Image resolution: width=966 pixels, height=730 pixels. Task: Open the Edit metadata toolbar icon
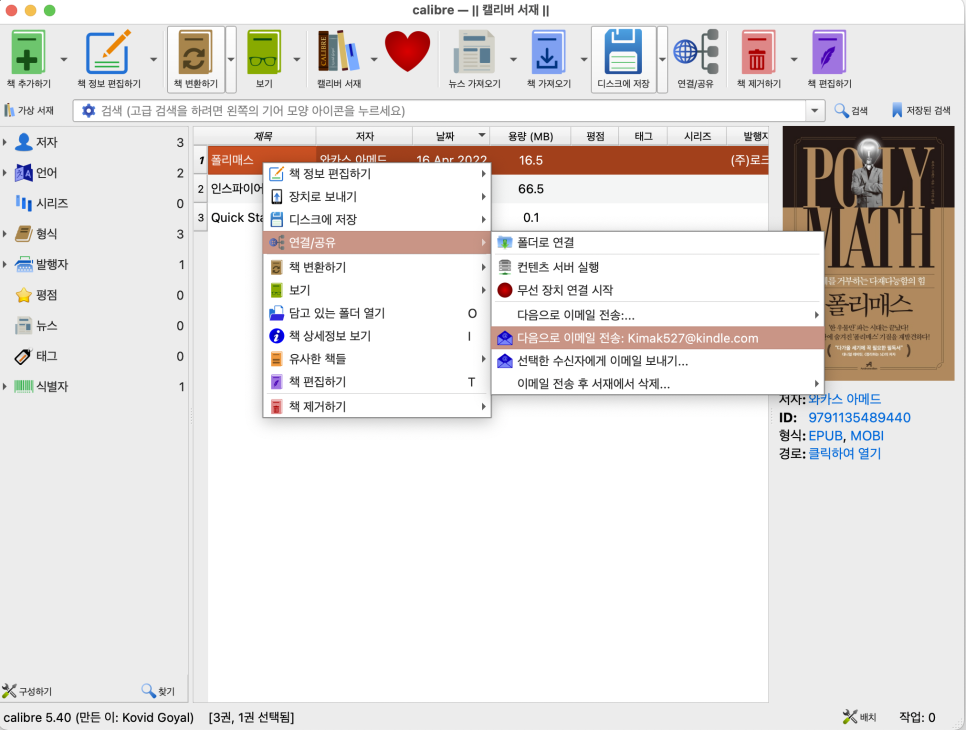tap(108, 52)
